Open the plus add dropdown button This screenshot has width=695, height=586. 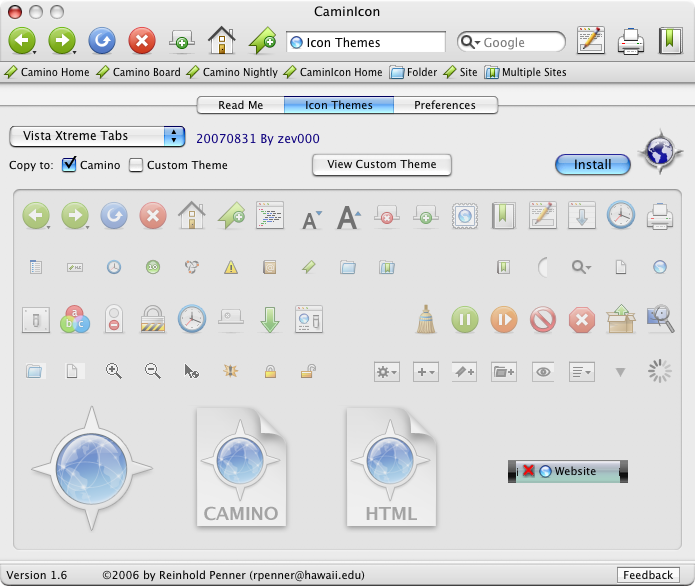(426, 372)
